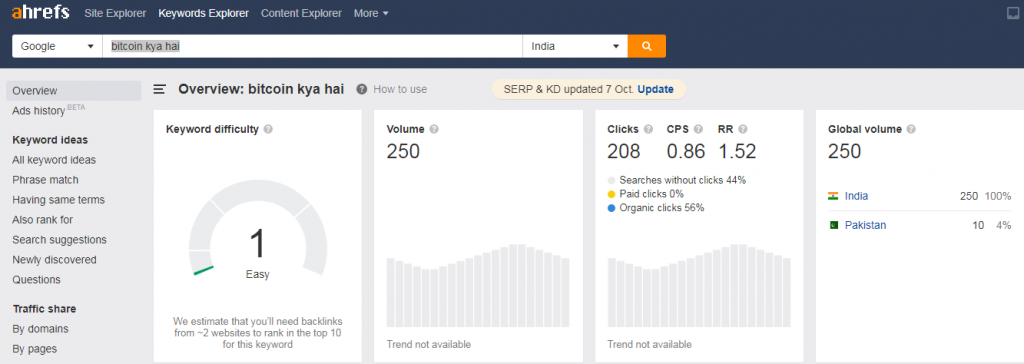Click Volume help icon
Screen dimensions: 1024x364
click(434, 129)
